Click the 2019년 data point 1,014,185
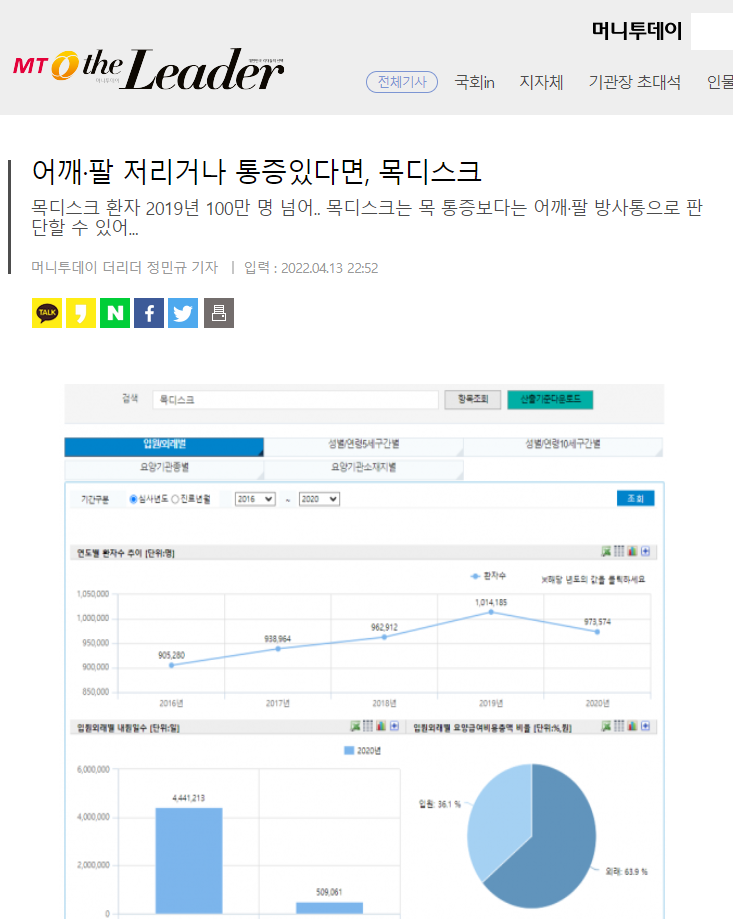Viewport: 738px width, 924px height. click(x=491, y=613)
